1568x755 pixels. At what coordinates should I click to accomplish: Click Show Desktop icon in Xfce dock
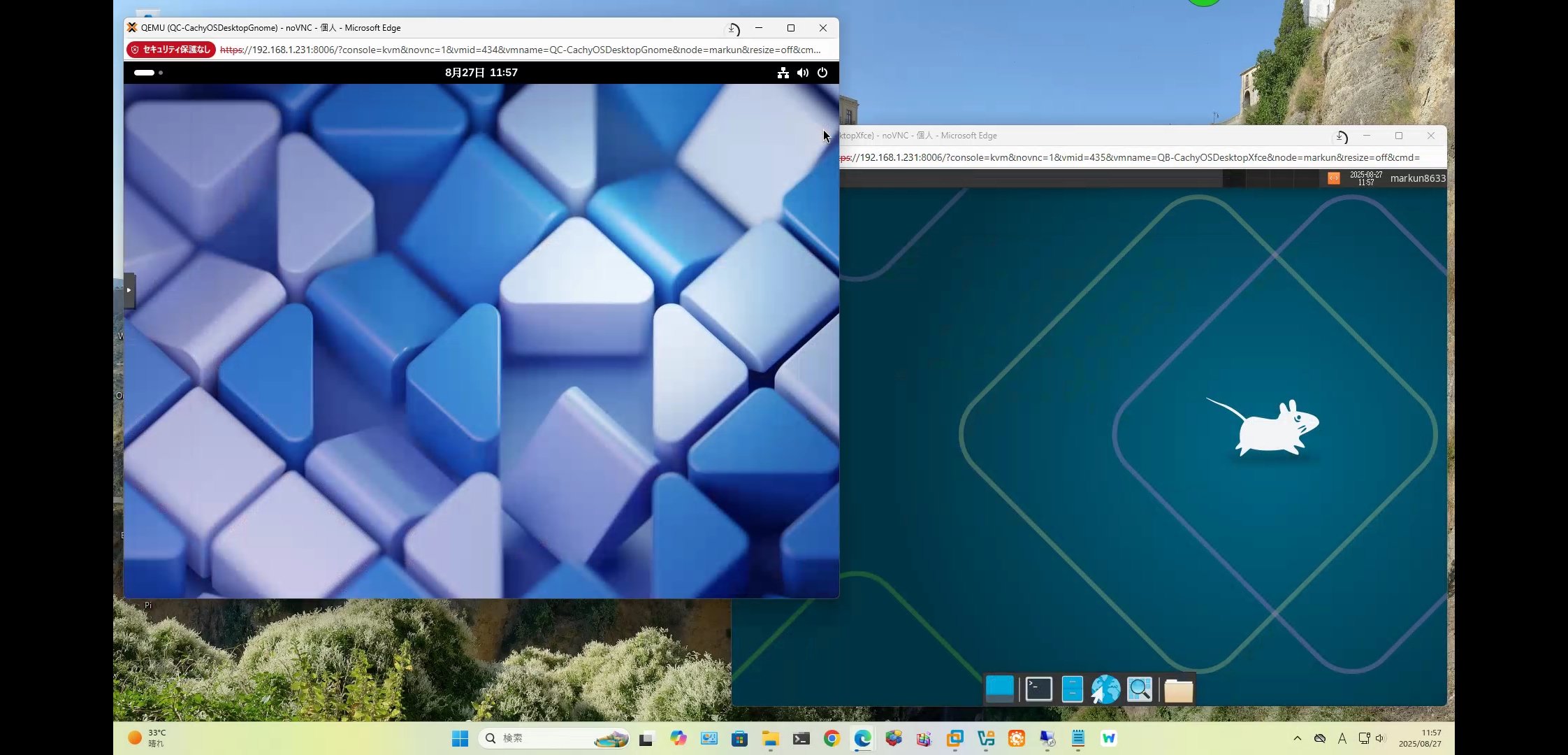[999, 689]
